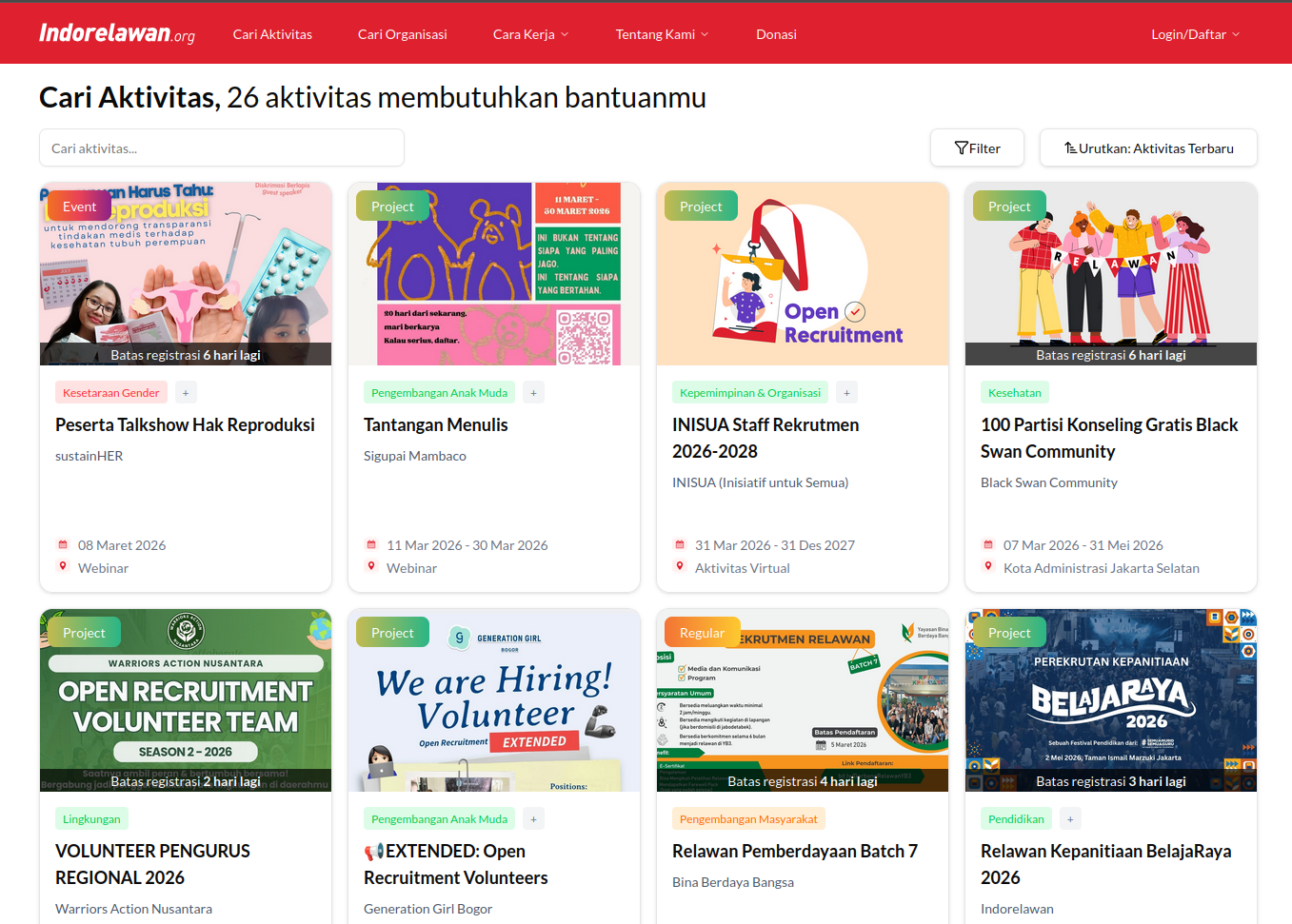
Task: Open 100 Partisi Konseling Gratis Black Swan Community
Action: coord(1109,438)
